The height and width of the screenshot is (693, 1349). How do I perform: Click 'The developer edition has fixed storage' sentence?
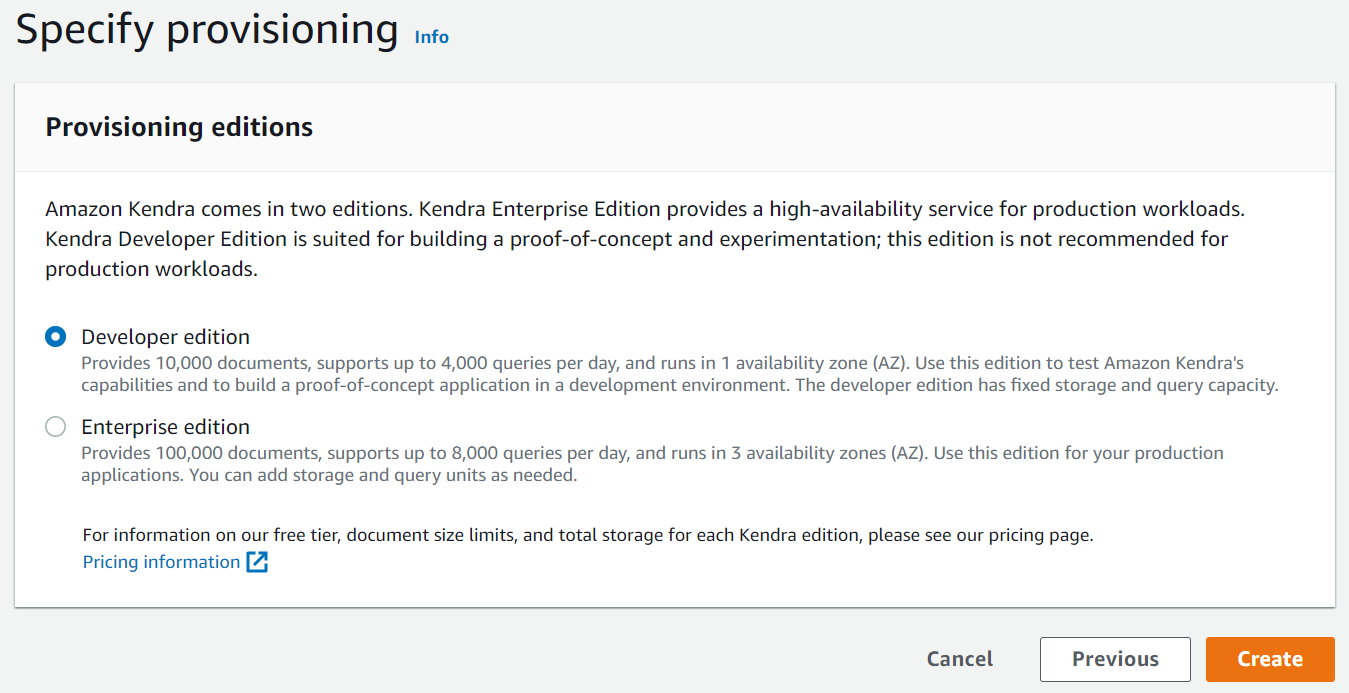[1036, 385]
